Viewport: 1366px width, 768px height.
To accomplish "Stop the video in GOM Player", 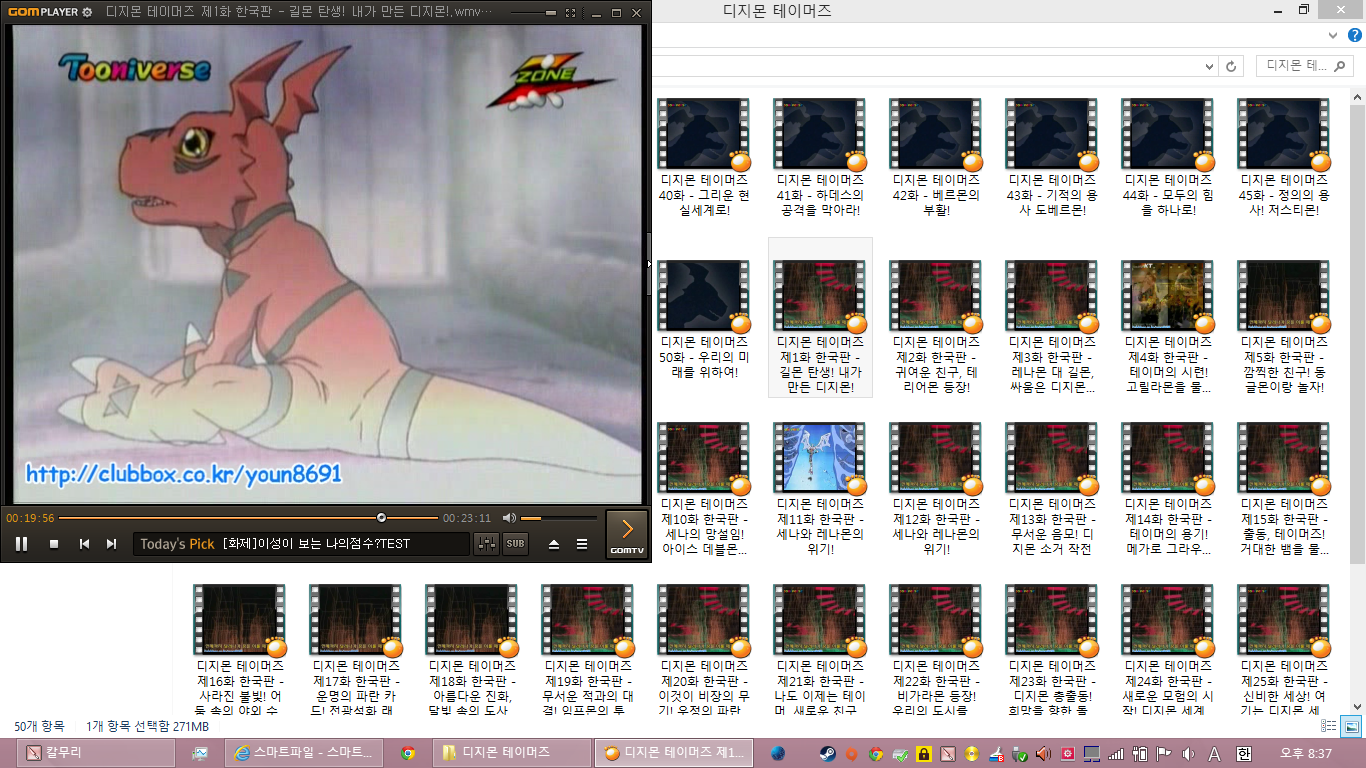I will point(54,544).
